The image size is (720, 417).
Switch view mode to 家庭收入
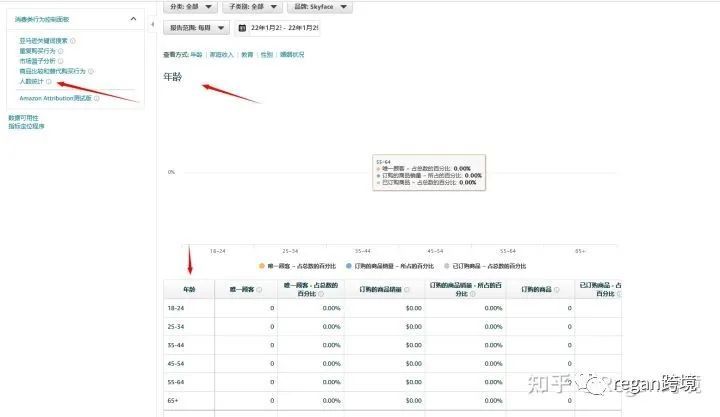[222, 55]
